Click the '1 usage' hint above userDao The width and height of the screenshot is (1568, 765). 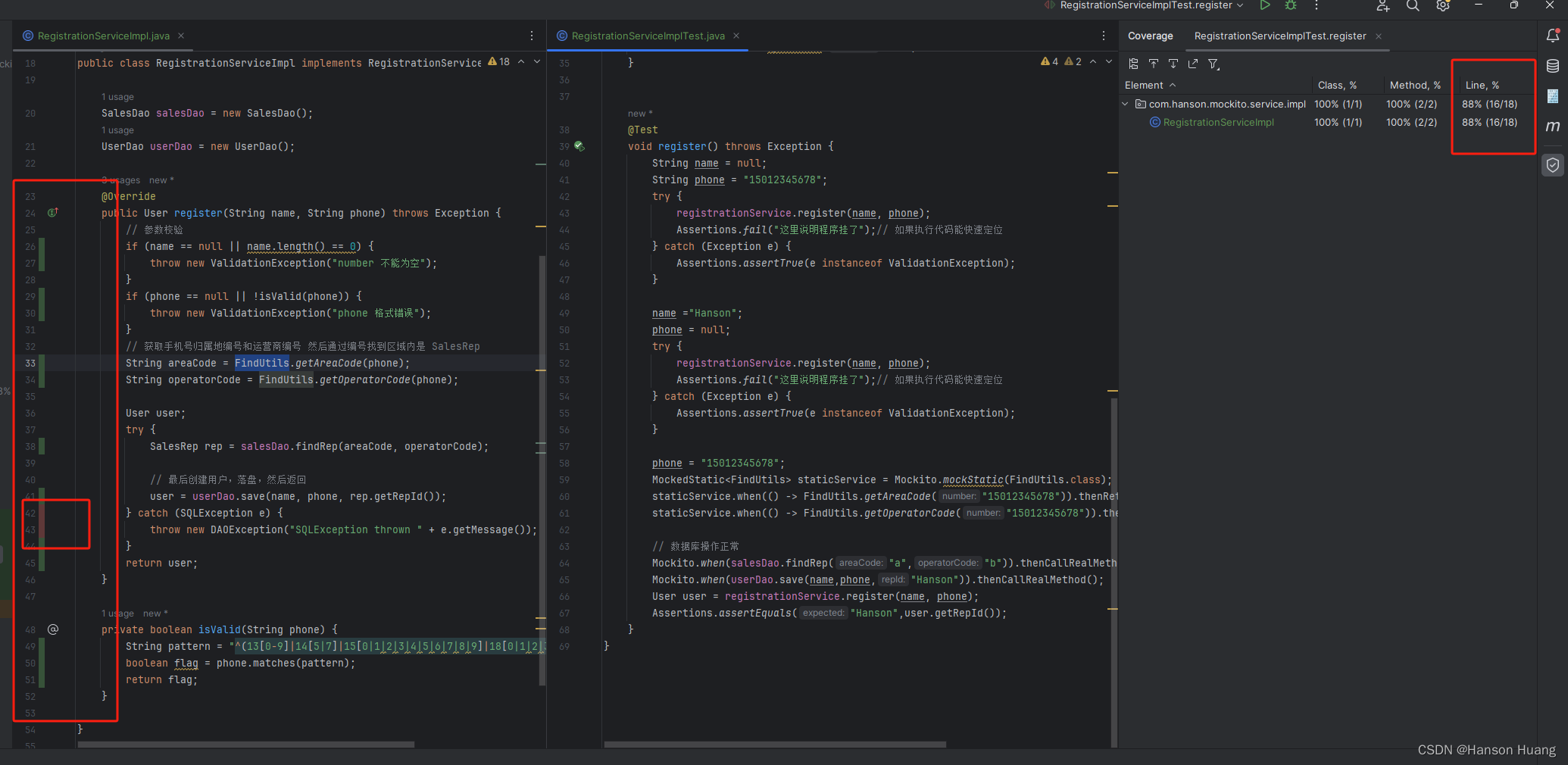(x=117, y=130)
